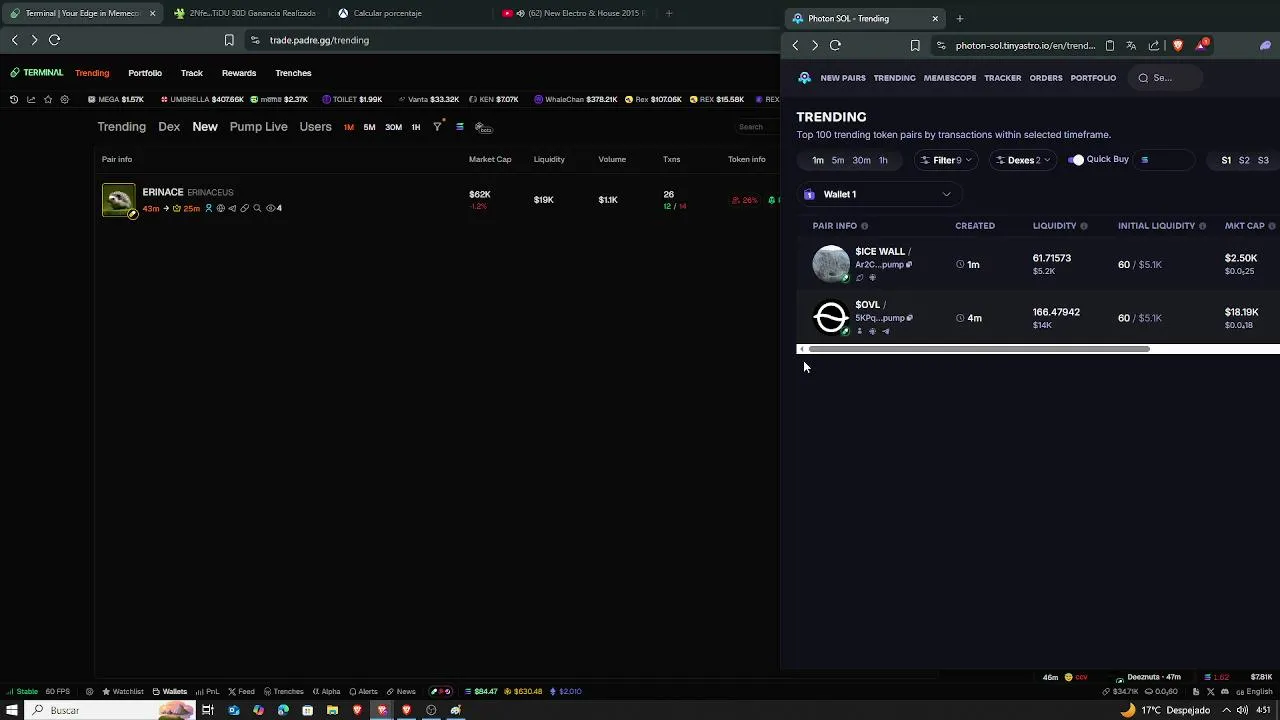Reload the Padre terminal page
Screen dimensions: 1280x720
(55, 40)
